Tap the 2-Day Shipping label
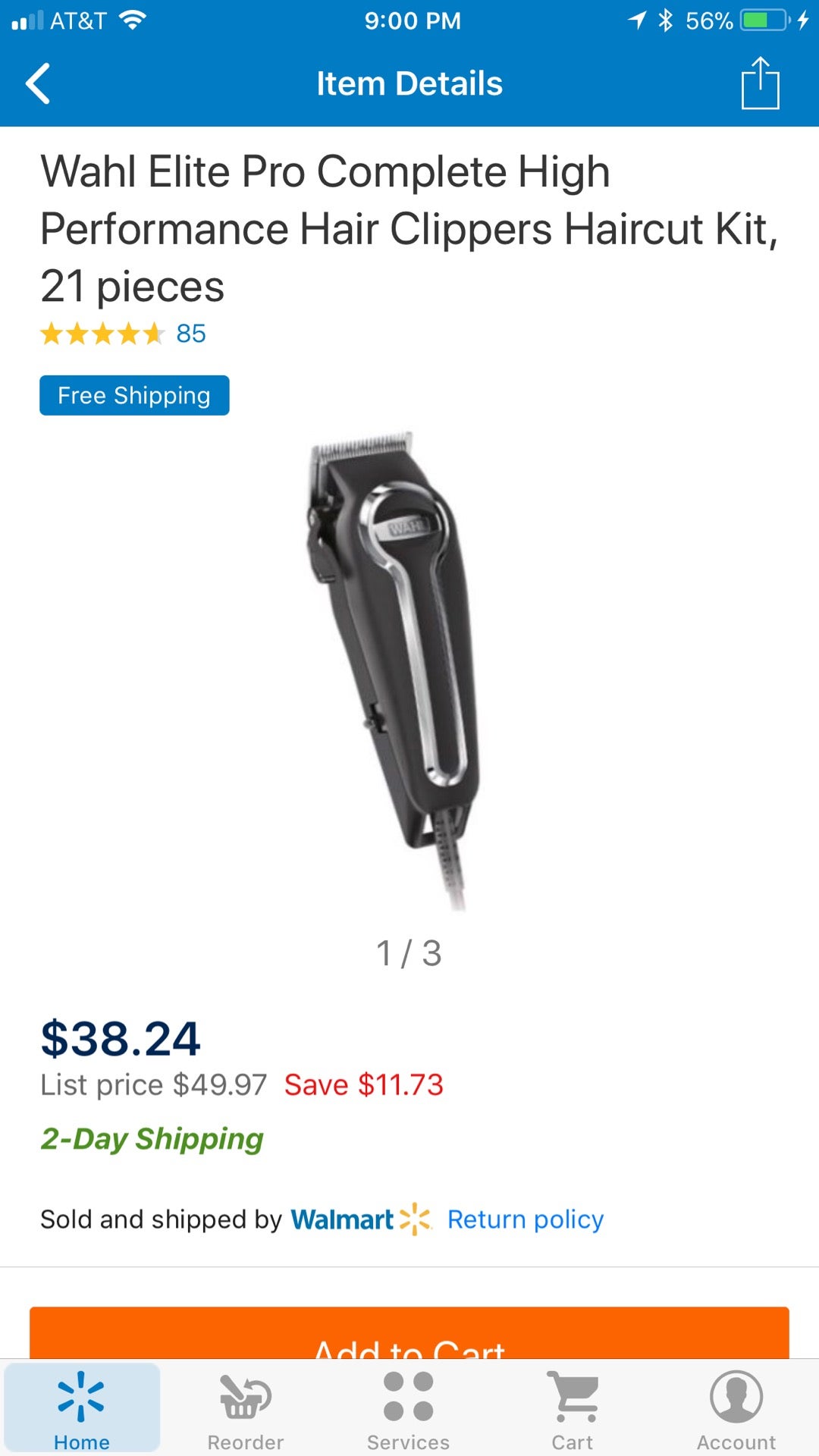The width and height of the screenshot is (819, 1456). (152, 1139)
